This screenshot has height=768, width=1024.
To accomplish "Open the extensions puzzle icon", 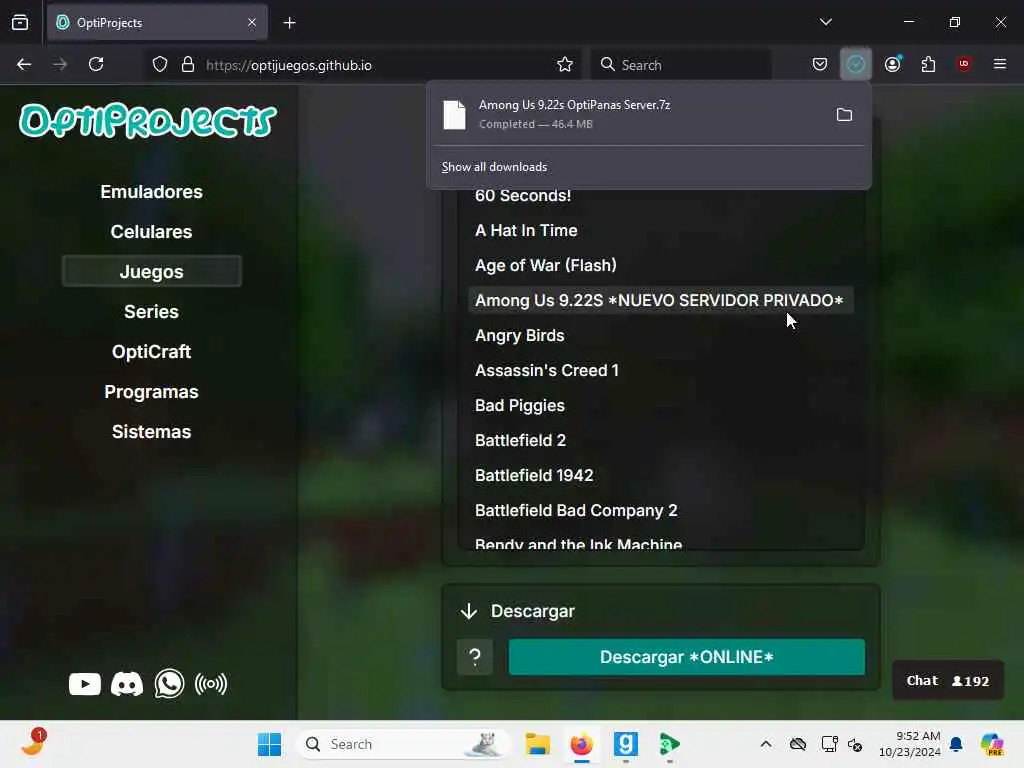I will (928, 64).
